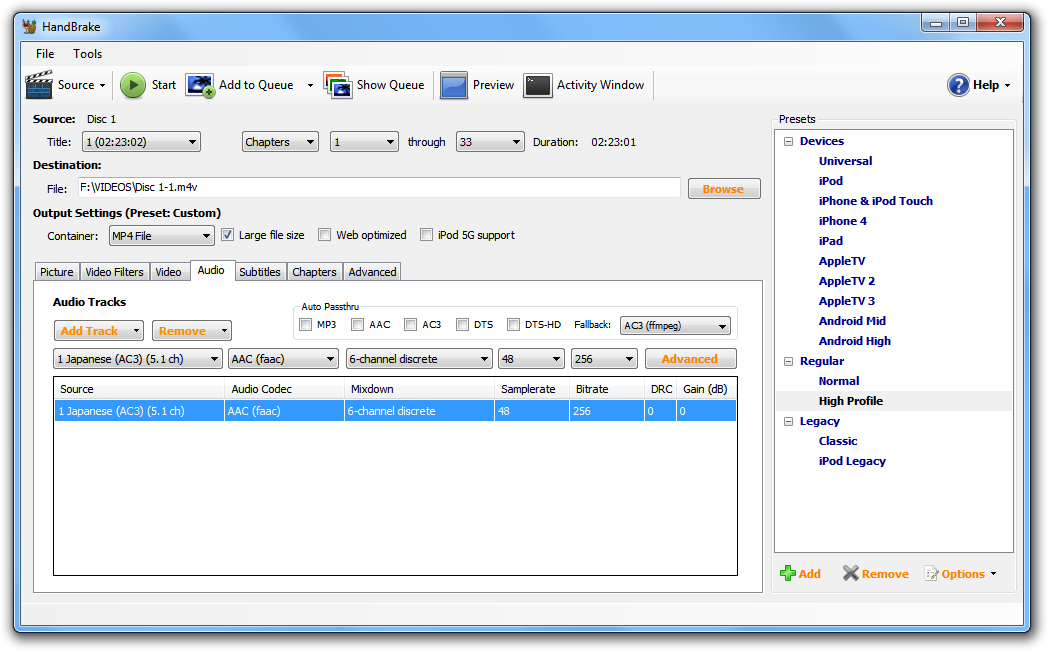This screenshot has height=652, width=1049.
Task: Enable DTS auto passthru checkbox
Action: pos(462,324)
